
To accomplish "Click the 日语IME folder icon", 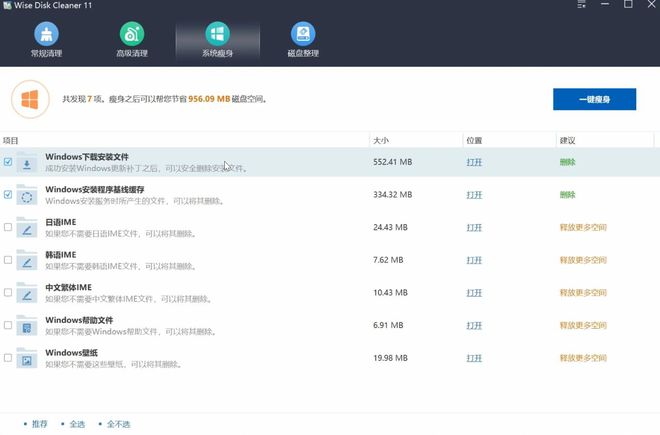I will 27,228.
